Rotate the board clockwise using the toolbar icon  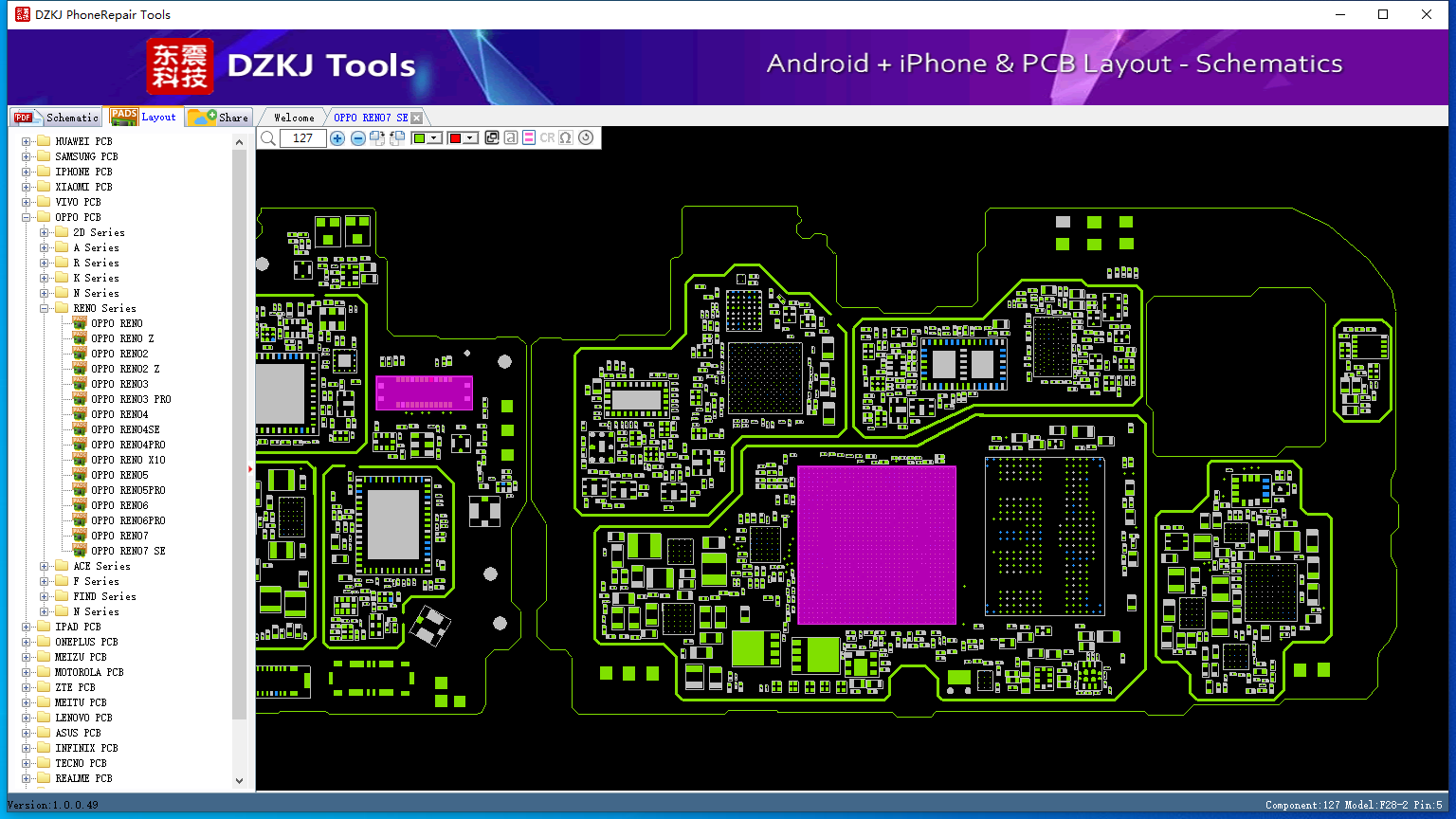(377, 138)
